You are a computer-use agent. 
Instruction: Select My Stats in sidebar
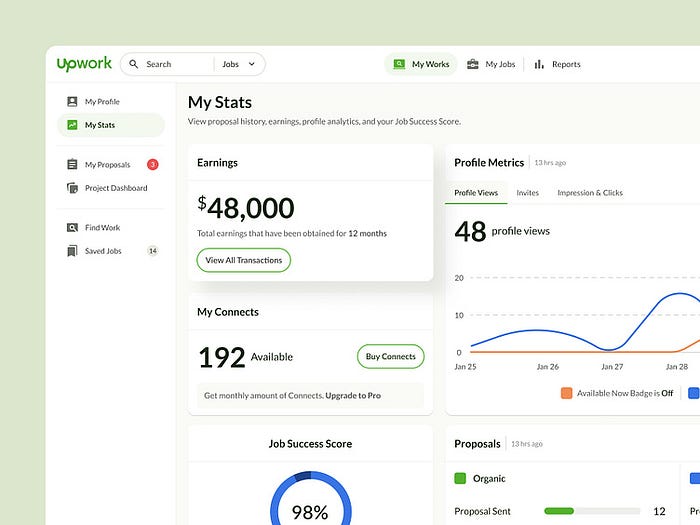111,125
